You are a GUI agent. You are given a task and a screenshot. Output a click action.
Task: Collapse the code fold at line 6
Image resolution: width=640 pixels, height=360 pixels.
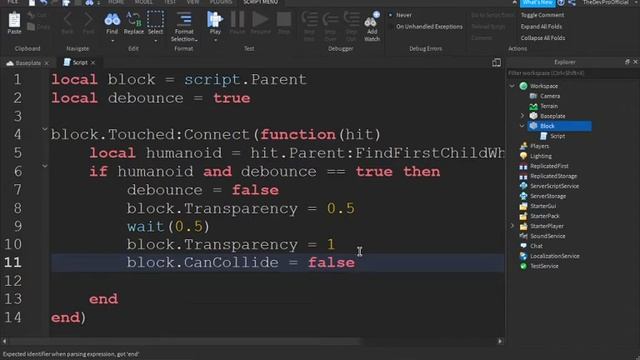[44, 166]
